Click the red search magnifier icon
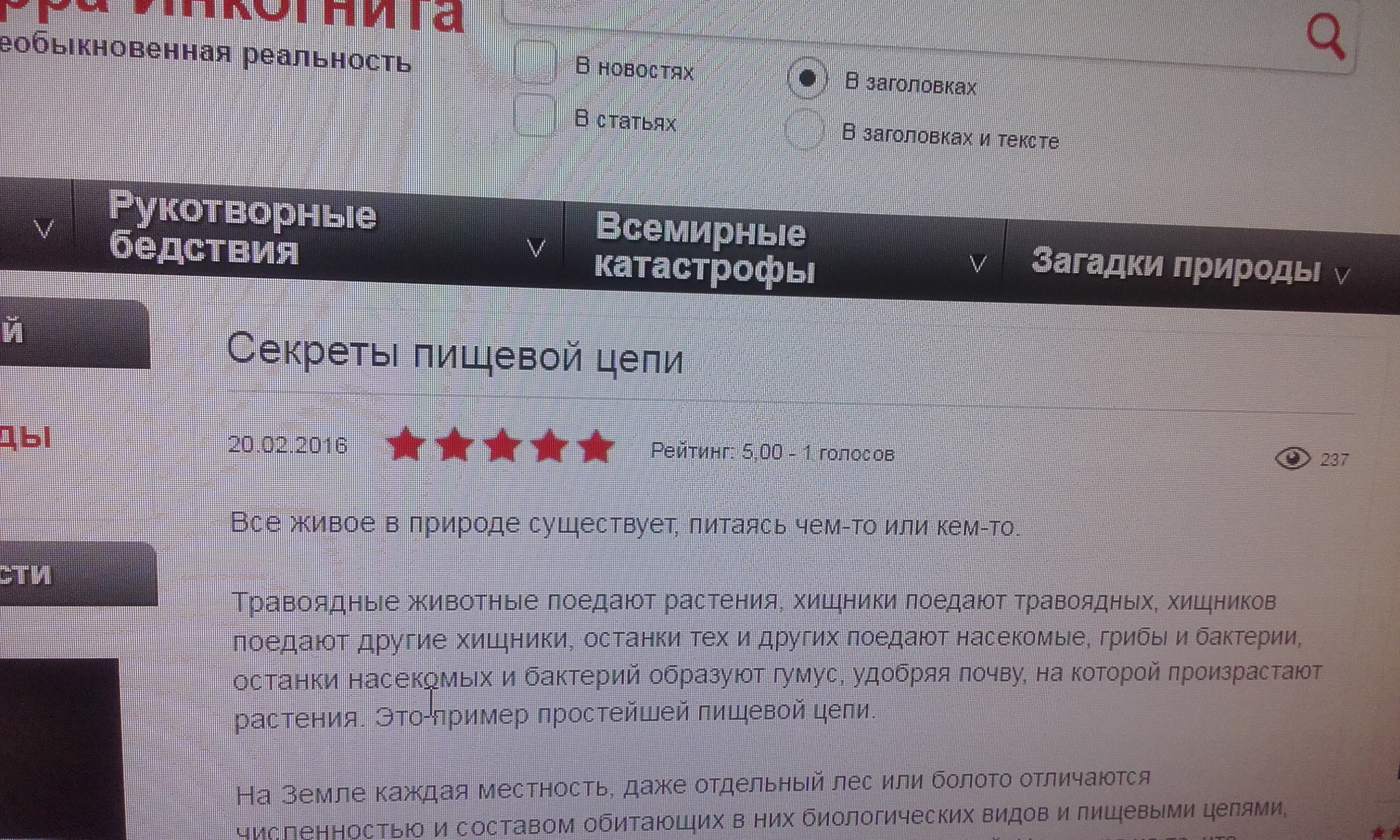Viewport: 1400px width, 840px height. click(x=1326, y=37)
